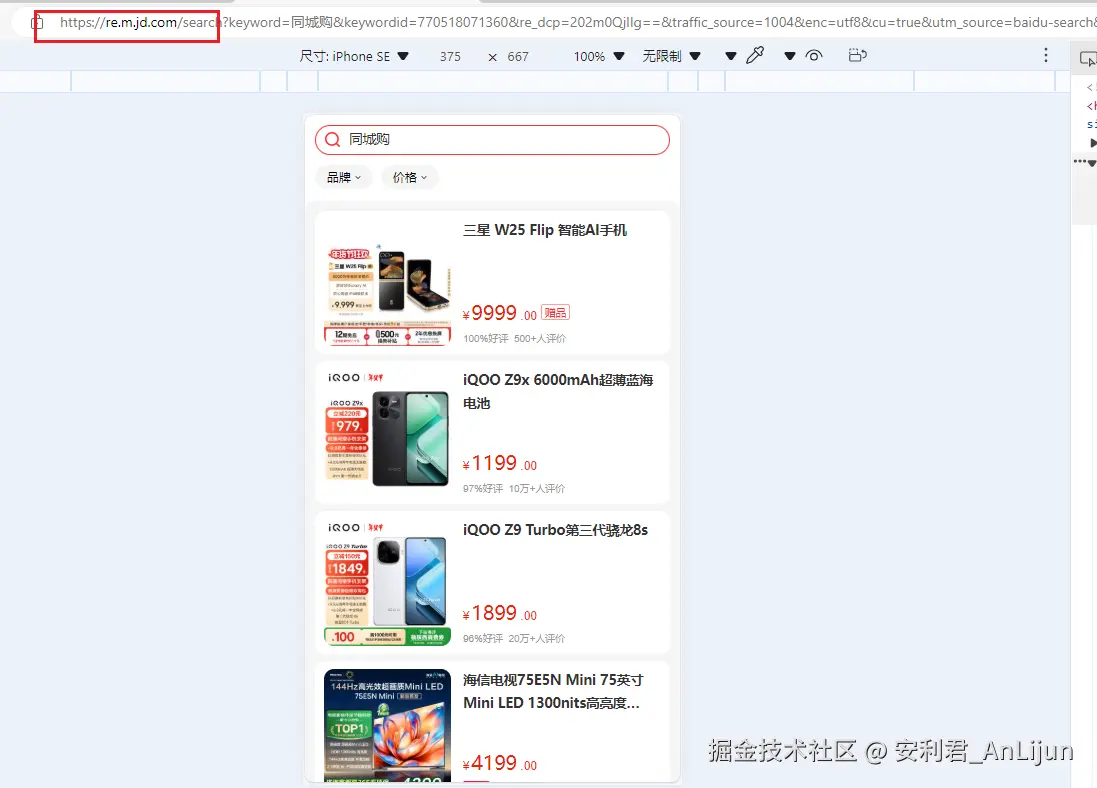The width and height of the screenshot is (1097, 788).
Task: Click the ¥1199.00 price
Action: [500, 463]
